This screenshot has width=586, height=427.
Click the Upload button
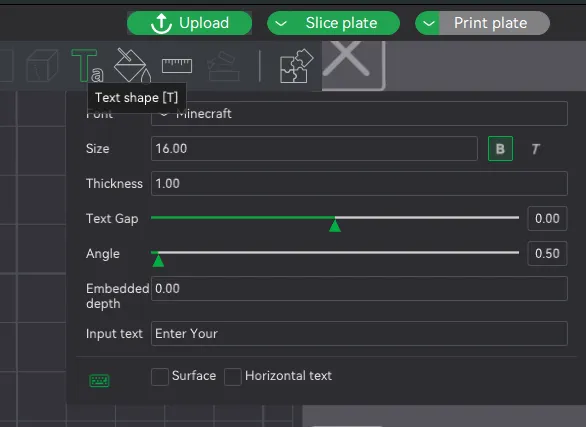coord(189,23)
